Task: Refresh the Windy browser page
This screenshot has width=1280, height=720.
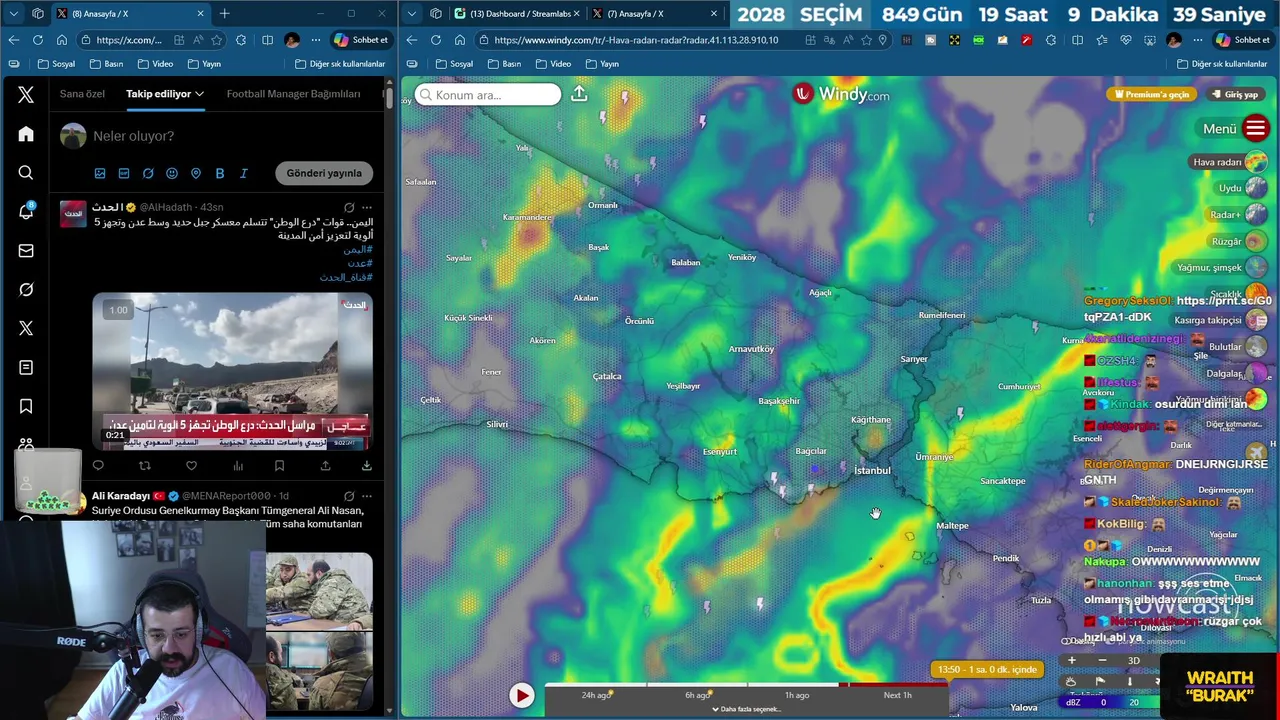Action: 436,40
